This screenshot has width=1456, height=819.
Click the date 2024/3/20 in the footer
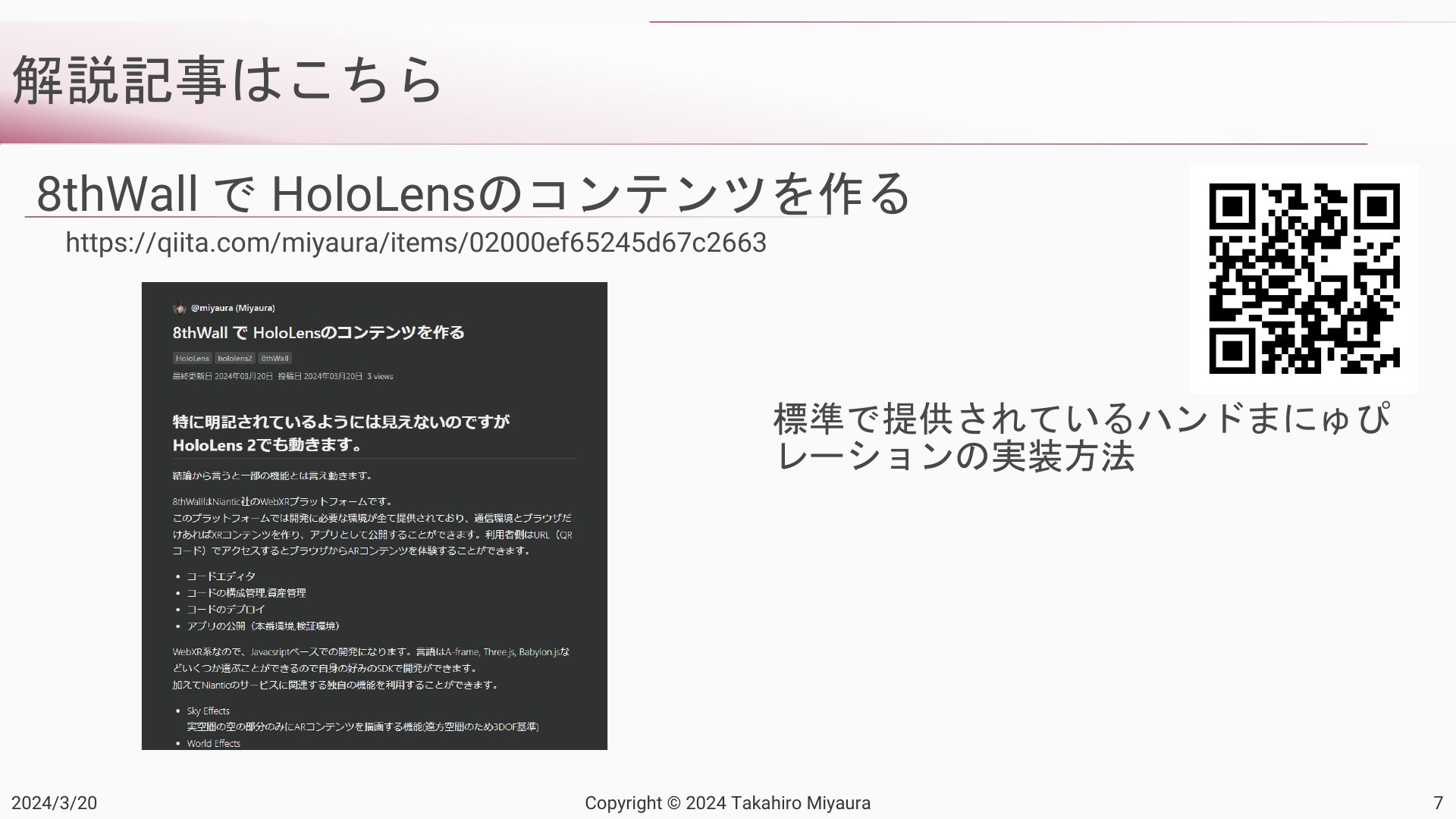(x=54, y=803)
